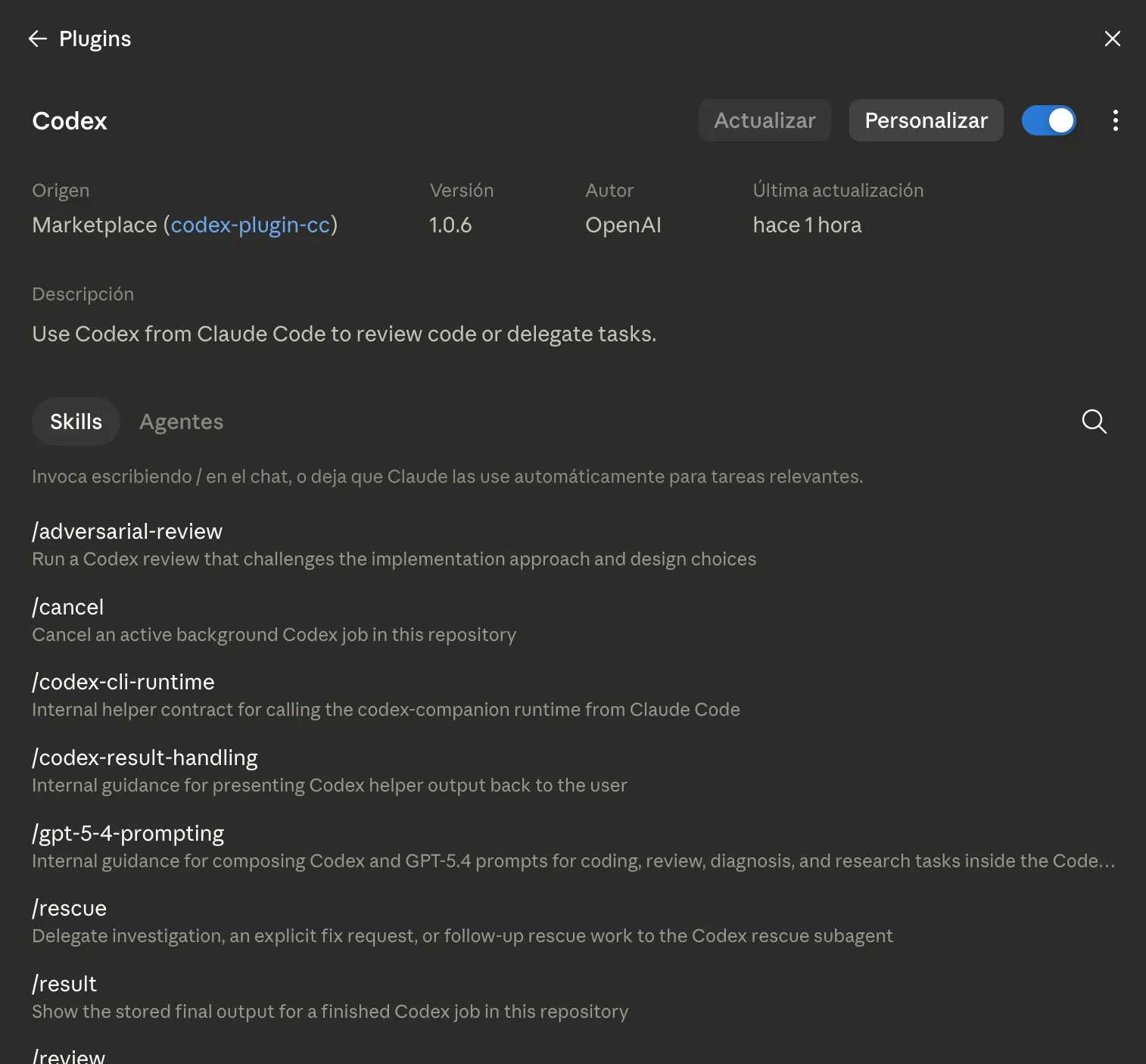This screenshot has width=1146, height=1064.
Task: Select the /rescue skill
Action: point(70,908)
